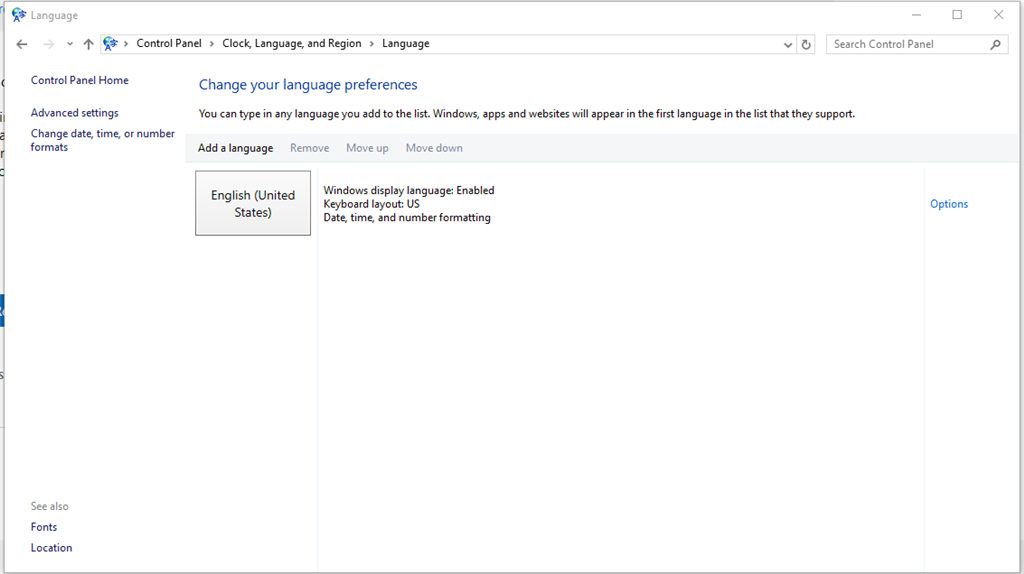
Task: Click the Language icon in the address bar
Action: (x=110, y=44)
